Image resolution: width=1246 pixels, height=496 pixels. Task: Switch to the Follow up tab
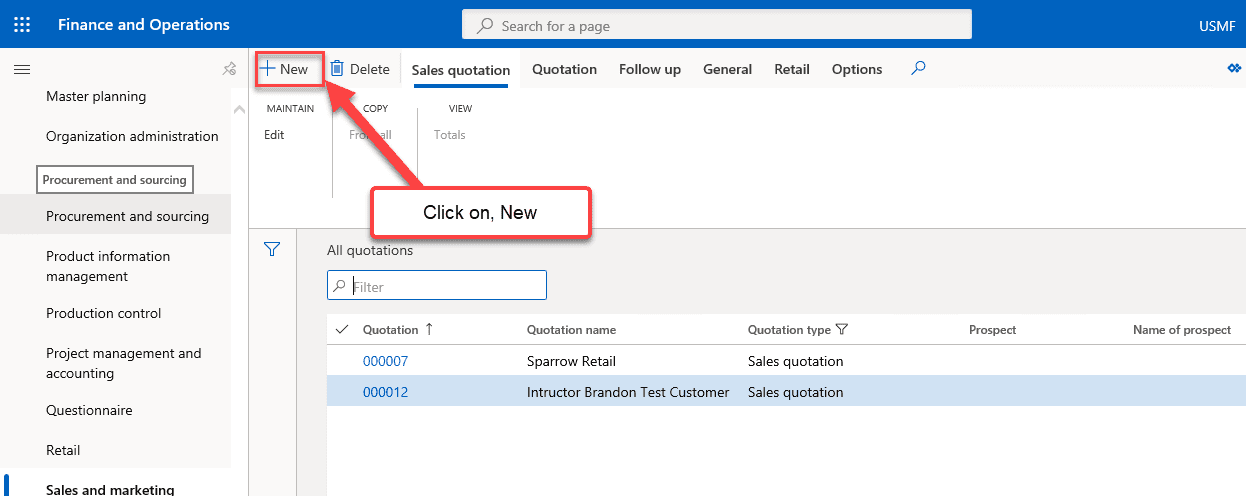tap(650, 69)
